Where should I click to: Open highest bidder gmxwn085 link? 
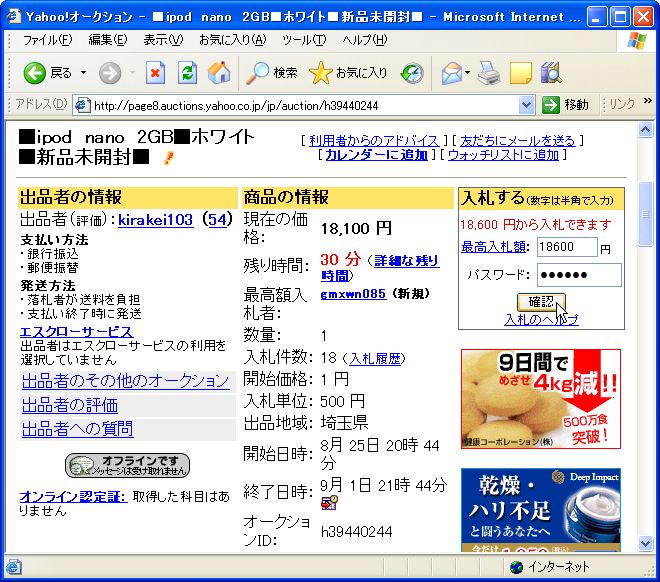coord(353,294)
